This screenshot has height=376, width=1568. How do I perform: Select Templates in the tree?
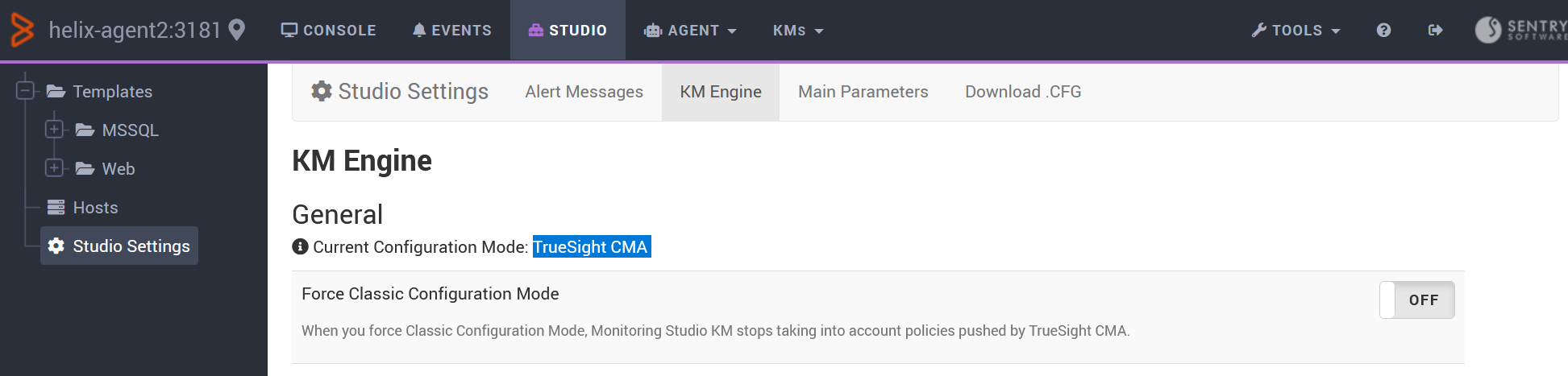pos(112,92)
